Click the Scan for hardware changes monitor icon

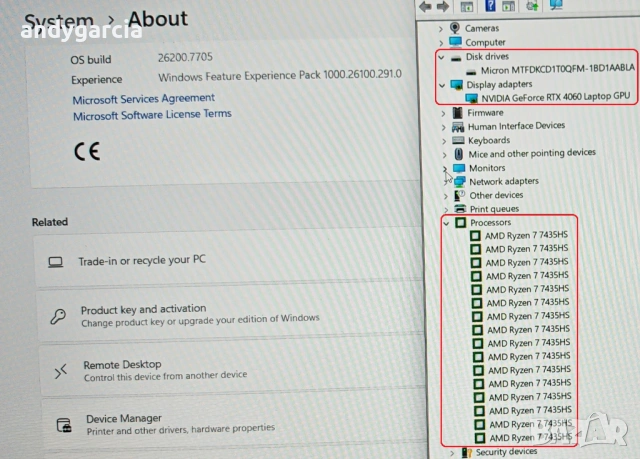tap(558, 6)
